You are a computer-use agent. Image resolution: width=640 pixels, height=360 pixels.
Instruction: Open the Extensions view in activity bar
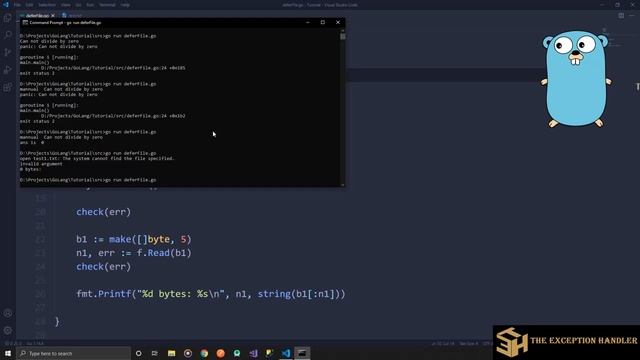(x=8, y=87)
